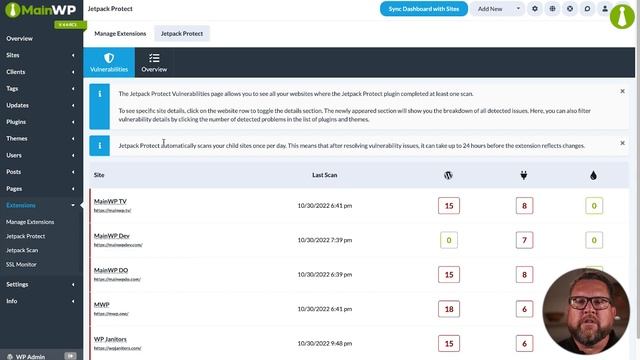Dismiss the Vulnerabilities page info notice
The image size is (640, 360).
622,91
